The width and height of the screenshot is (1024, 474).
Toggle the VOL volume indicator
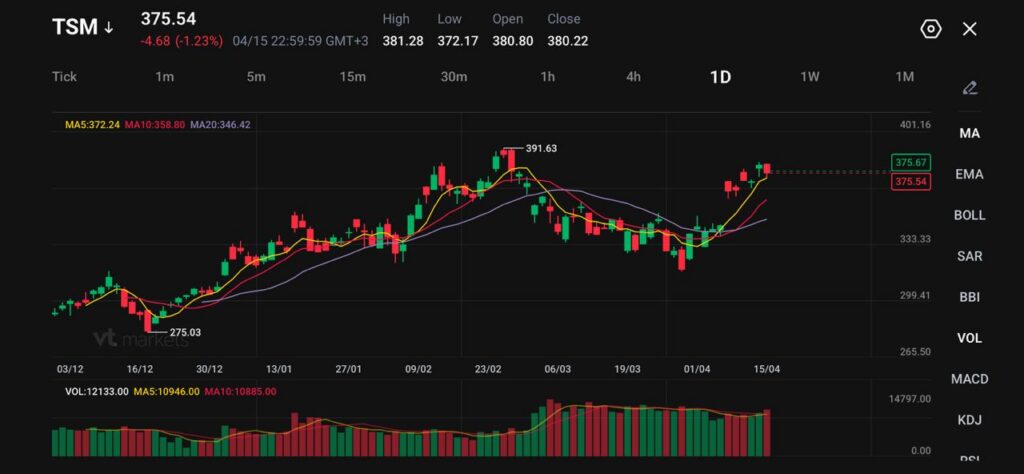click(969, 338)
